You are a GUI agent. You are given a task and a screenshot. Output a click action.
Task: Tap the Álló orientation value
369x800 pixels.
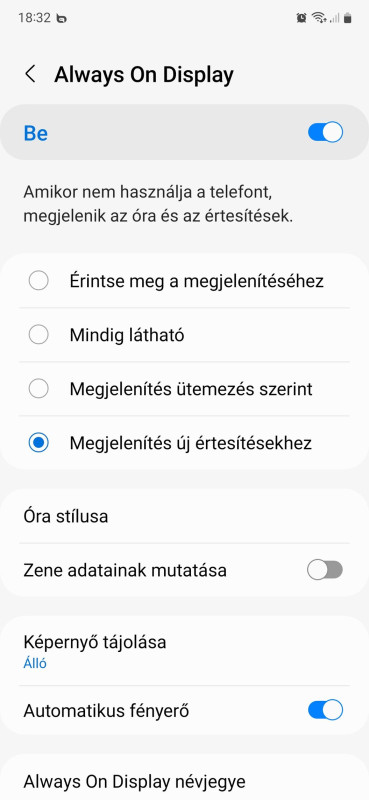(x=35, y=663)
